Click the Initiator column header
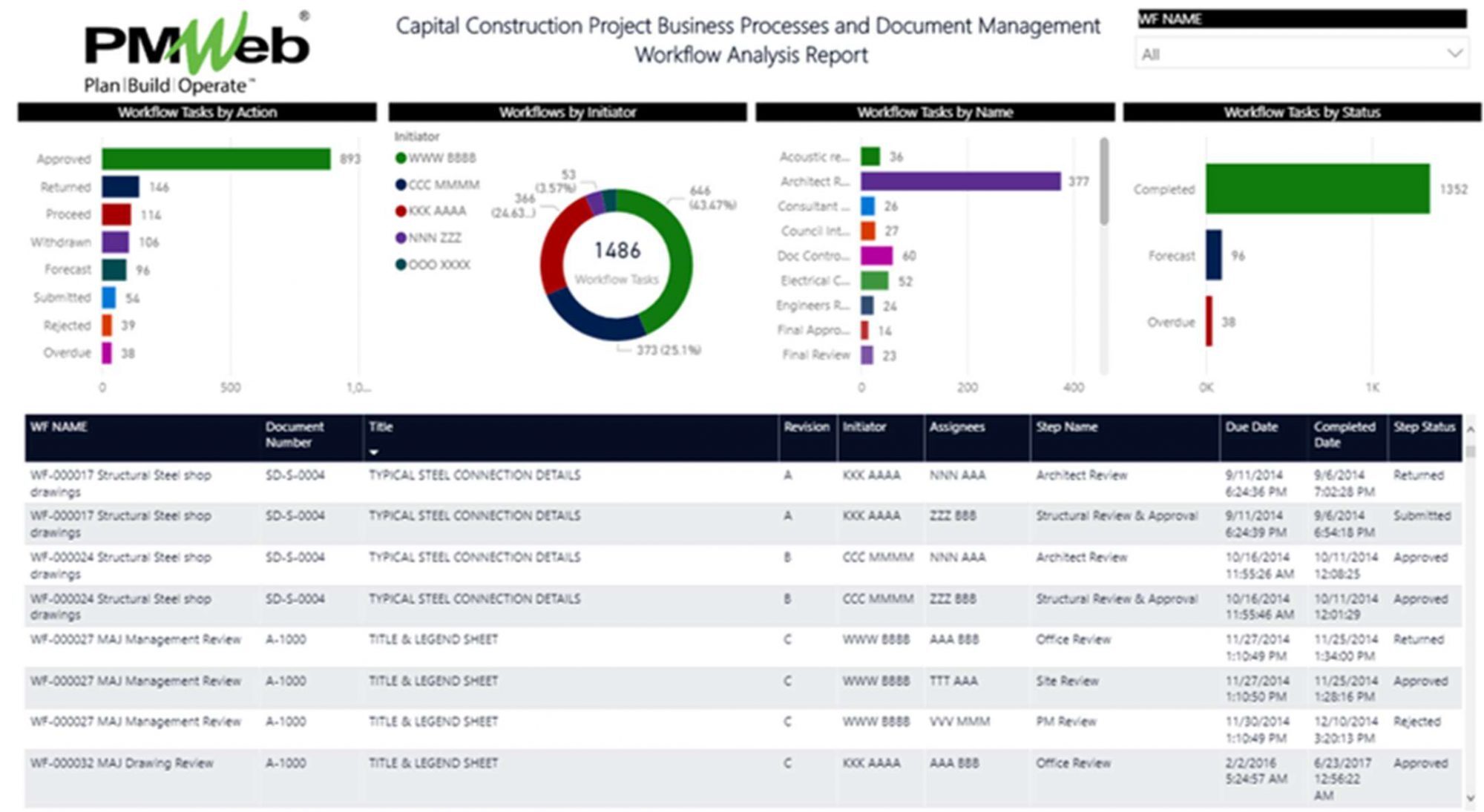This screenshot has height=812, width=1484. [x=864, y=427]
